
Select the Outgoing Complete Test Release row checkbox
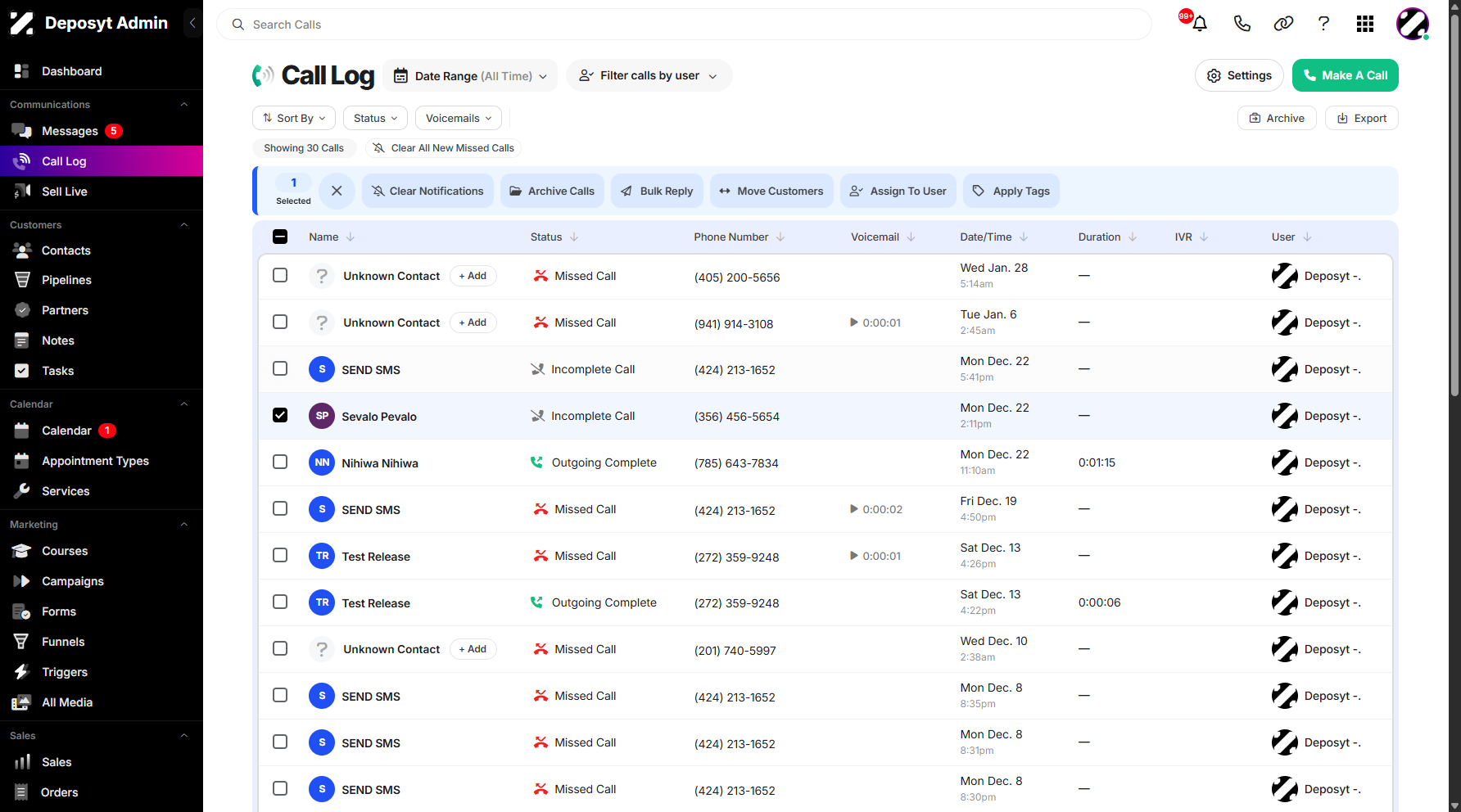[280, 602]
